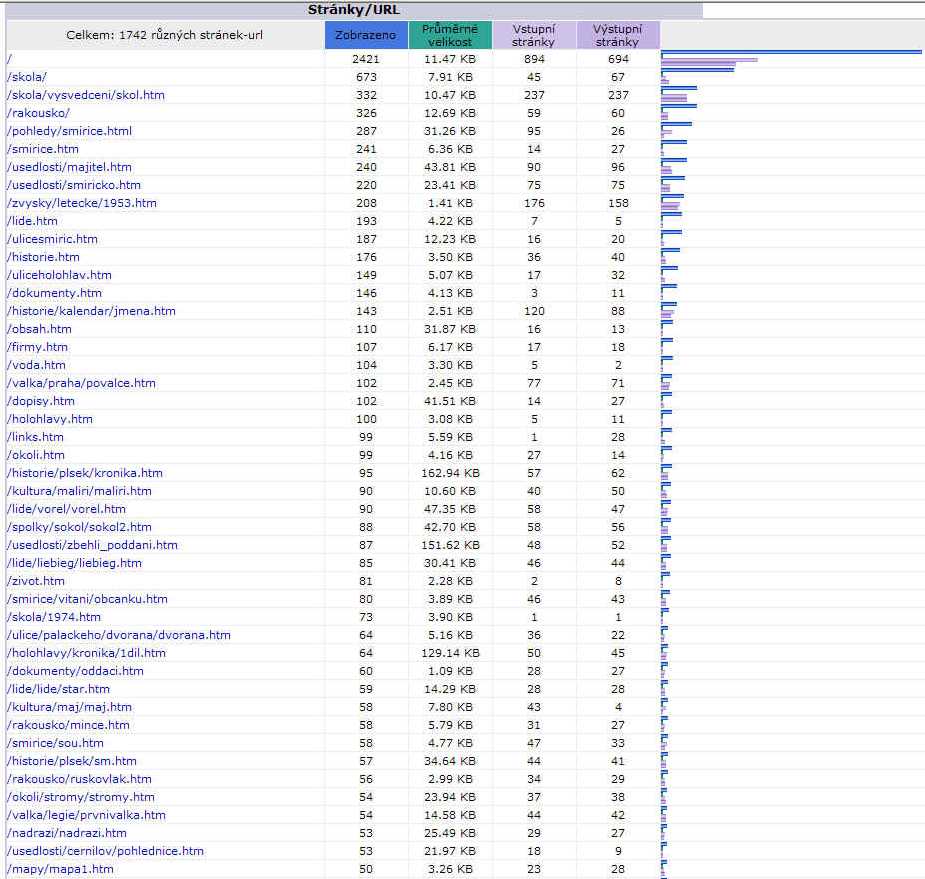Open /historie/plsek/kronika.htm link
Image resolution: width=925 pixels, height=879 pixels.
pos(84,473)
